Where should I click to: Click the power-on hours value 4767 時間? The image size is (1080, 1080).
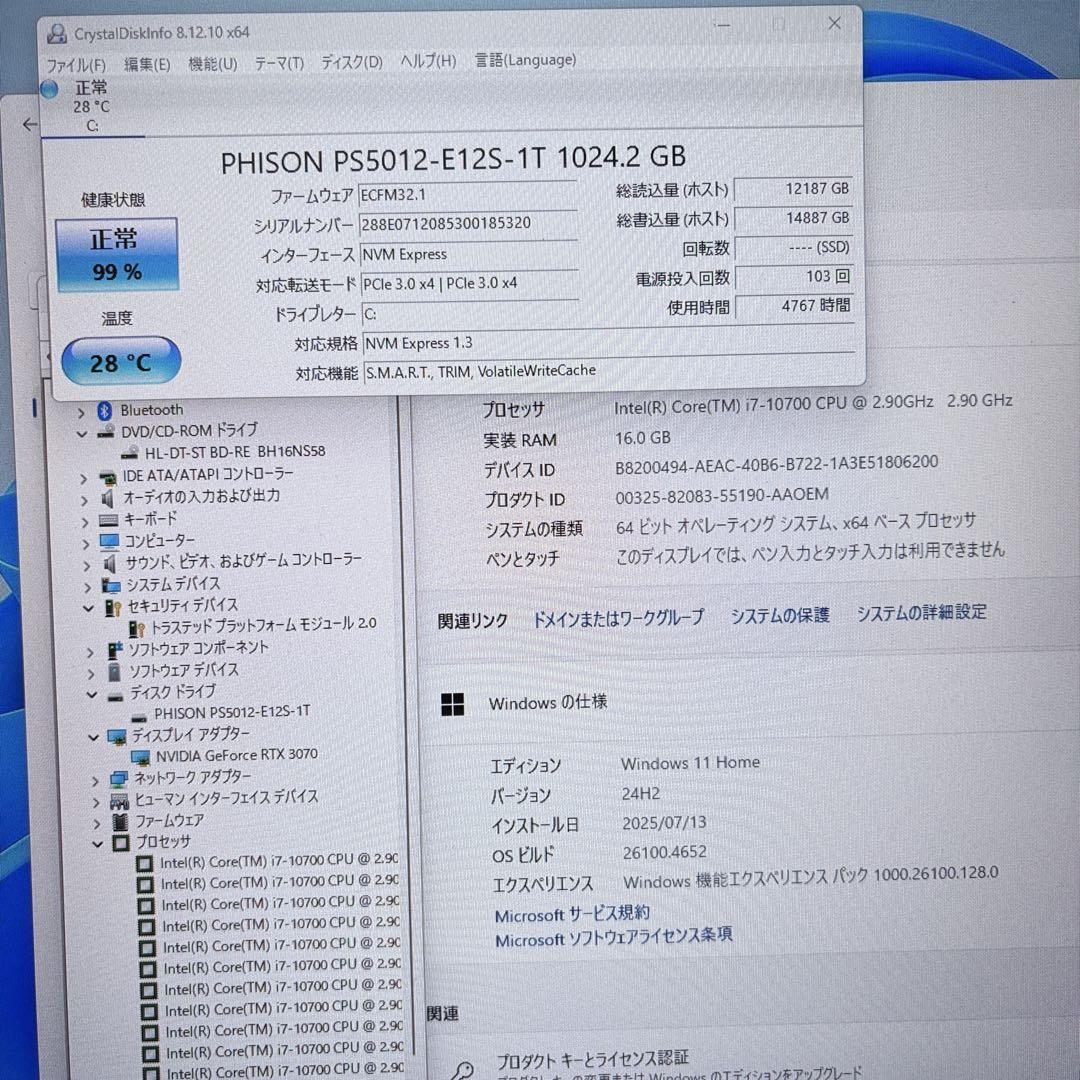coord(793,305)
